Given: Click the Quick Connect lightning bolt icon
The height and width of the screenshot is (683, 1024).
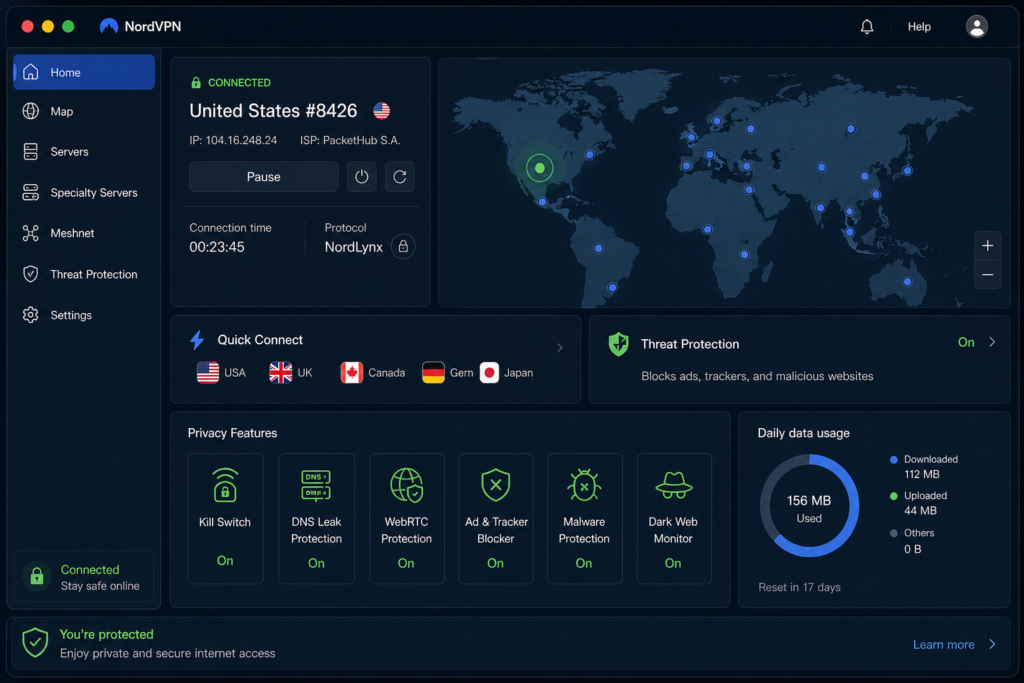Looking at the screenshot, I should coord(197,340).
